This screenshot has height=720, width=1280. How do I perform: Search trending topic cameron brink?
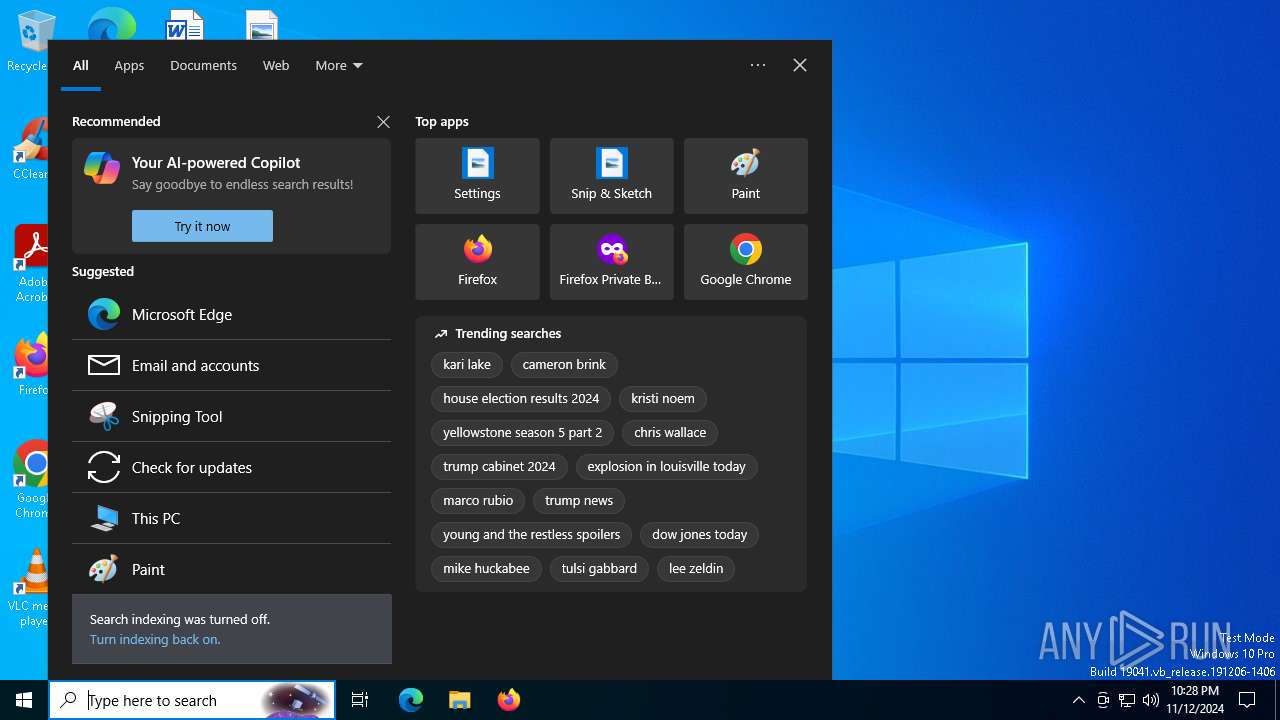coord(564,365)
